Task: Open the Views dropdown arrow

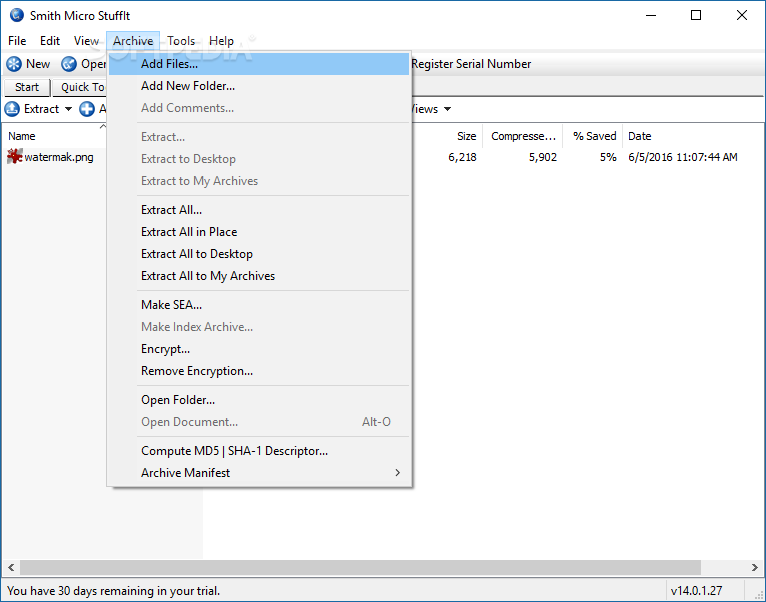Action: 447,109
